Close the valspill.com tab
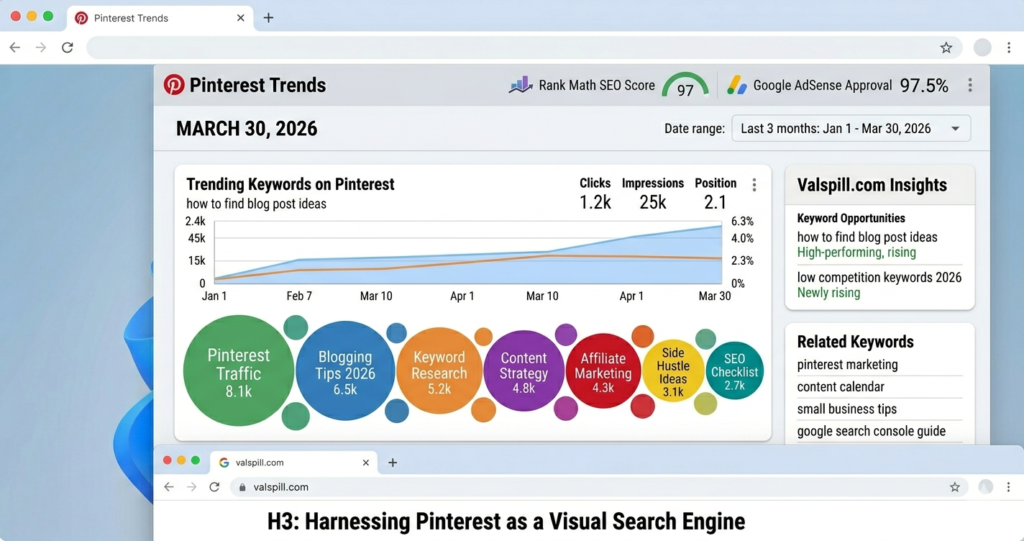Viewport: 1024px width, 541px height. [x=366, y=463]
